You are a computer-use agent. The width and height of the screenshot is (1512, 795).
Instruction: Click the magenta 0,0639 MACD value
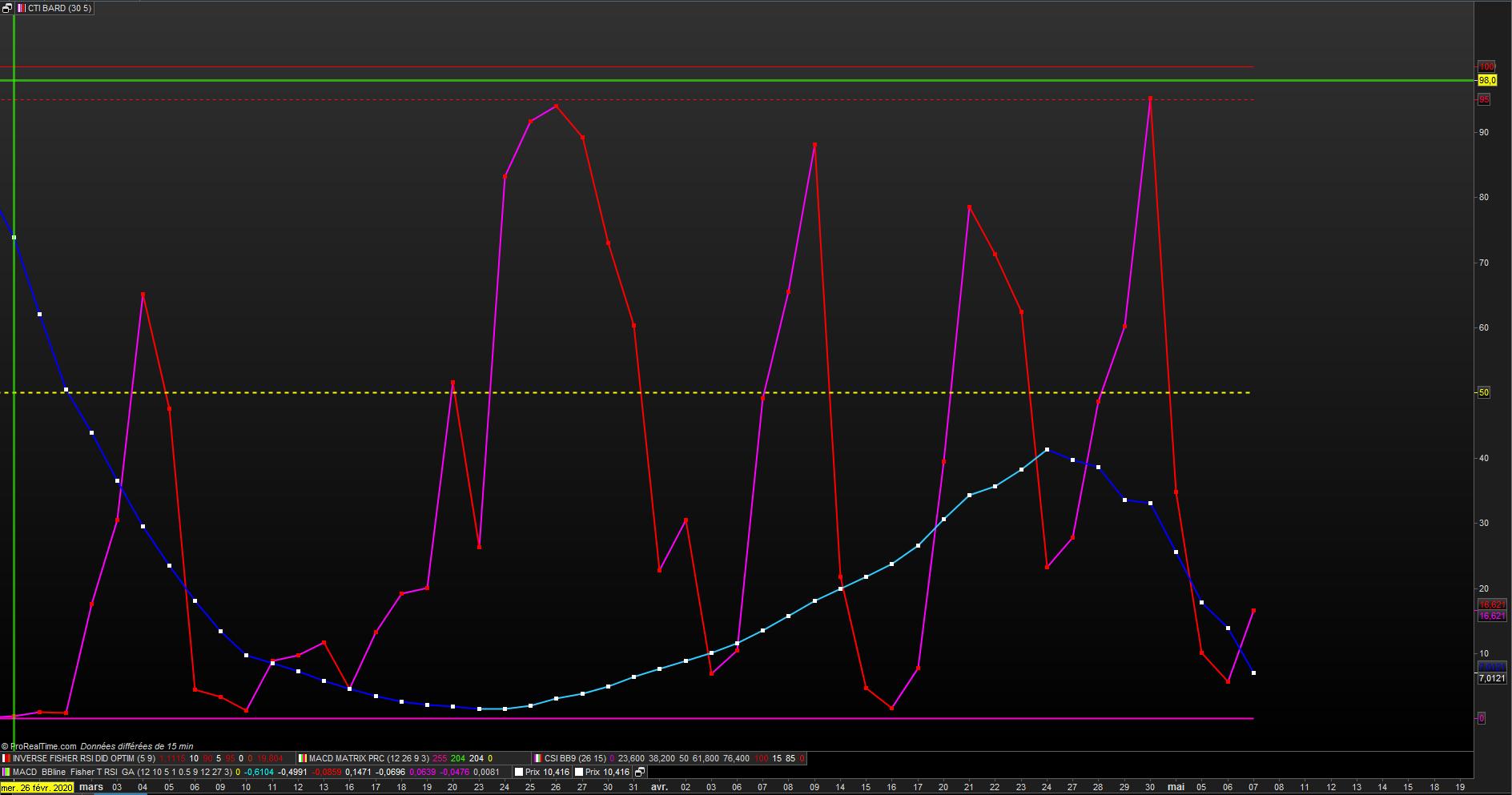click(423, 772)
